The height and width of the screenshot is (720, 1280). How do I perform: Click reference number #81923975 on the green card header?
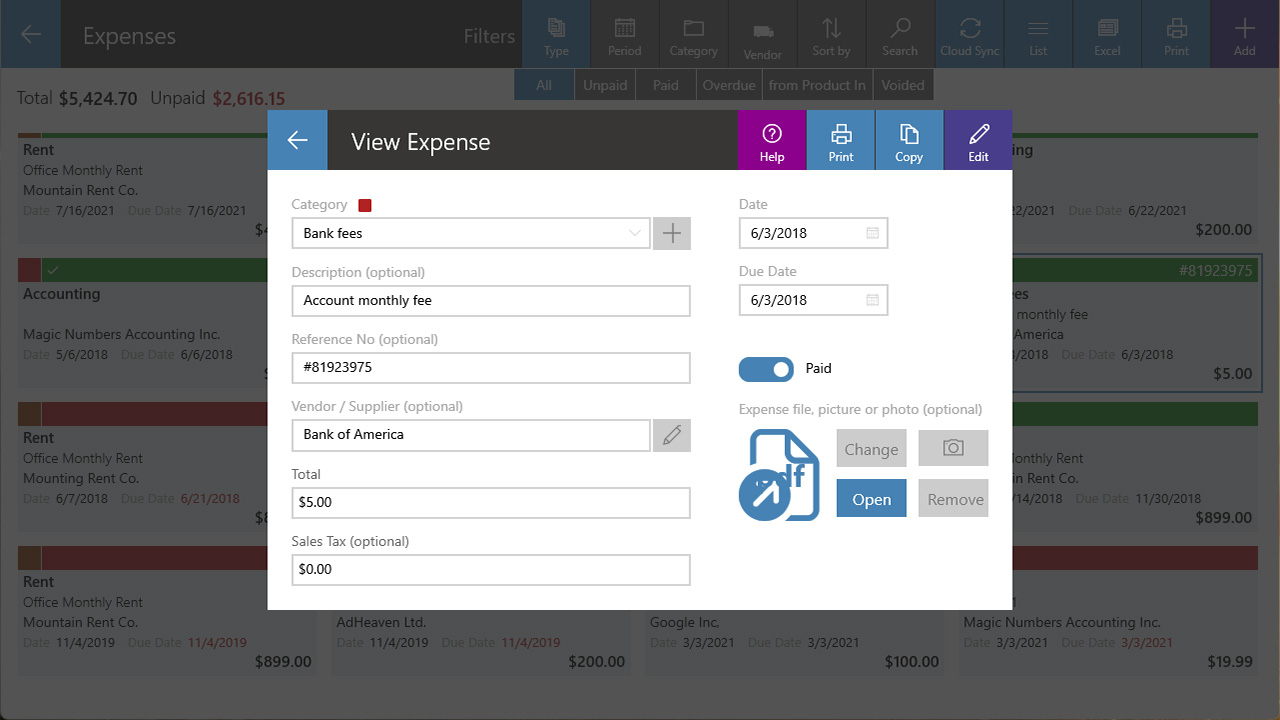click(1215, 270)
